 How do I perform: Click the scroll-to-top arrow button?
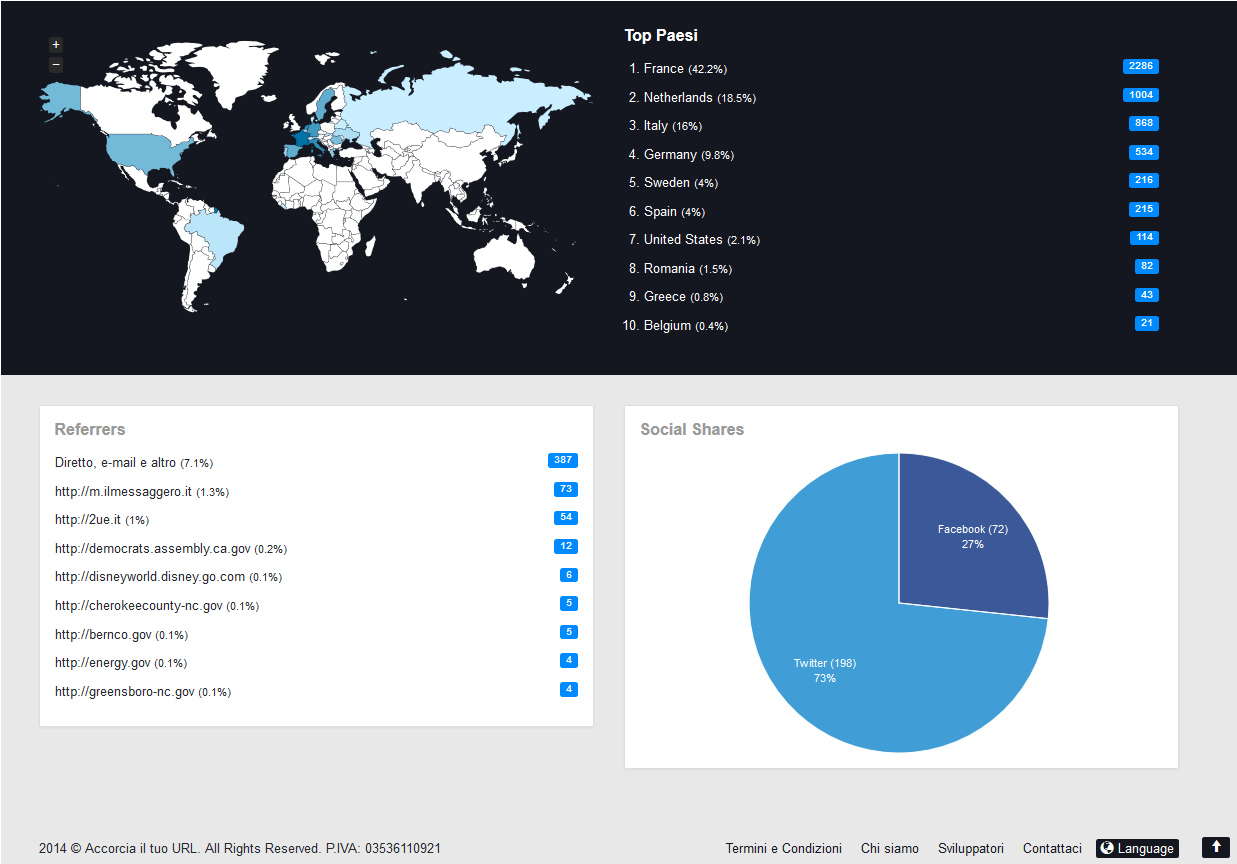point(1215,847)
